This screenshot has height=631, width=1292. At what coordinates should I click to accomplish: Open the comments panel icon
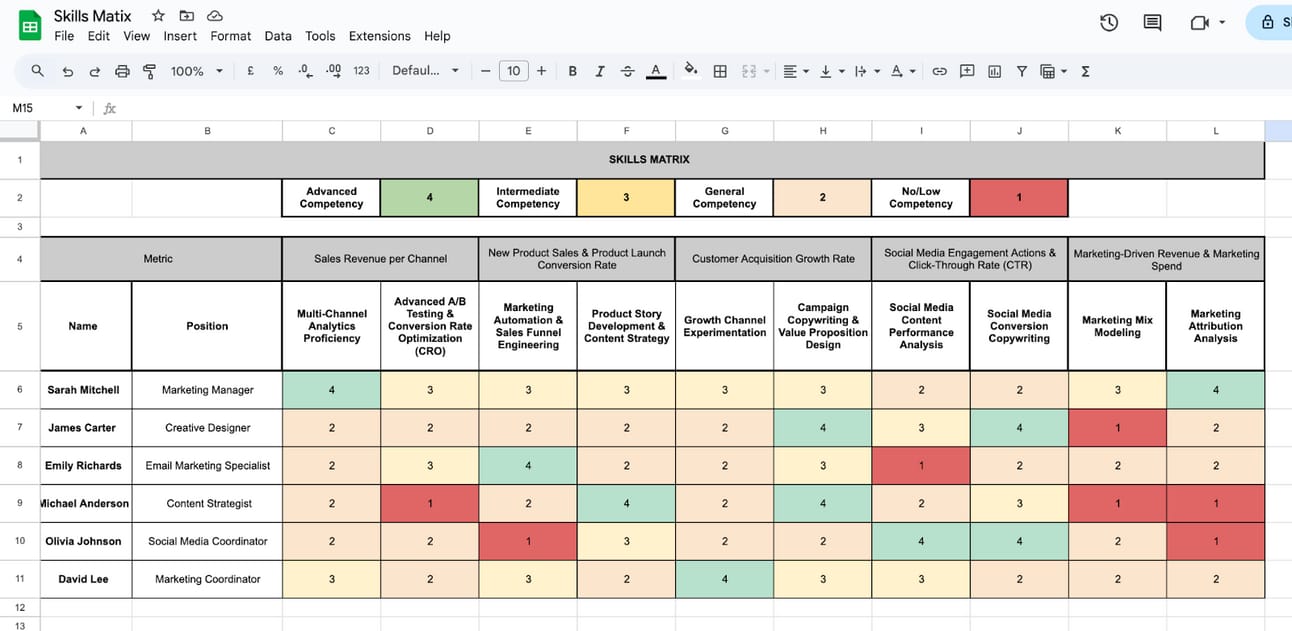pos(1152,22)
